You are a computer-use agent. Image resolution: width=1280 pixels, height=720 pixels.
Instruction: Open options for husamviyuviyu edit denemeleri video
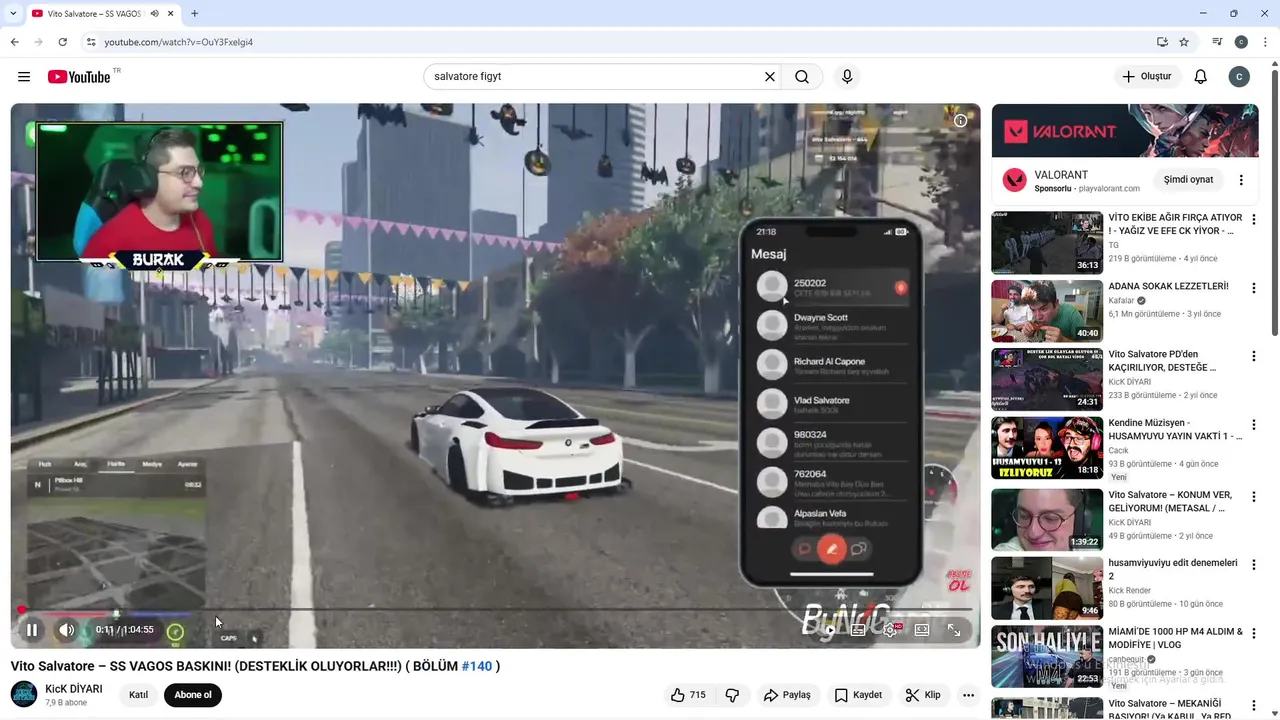point(1254,565)
